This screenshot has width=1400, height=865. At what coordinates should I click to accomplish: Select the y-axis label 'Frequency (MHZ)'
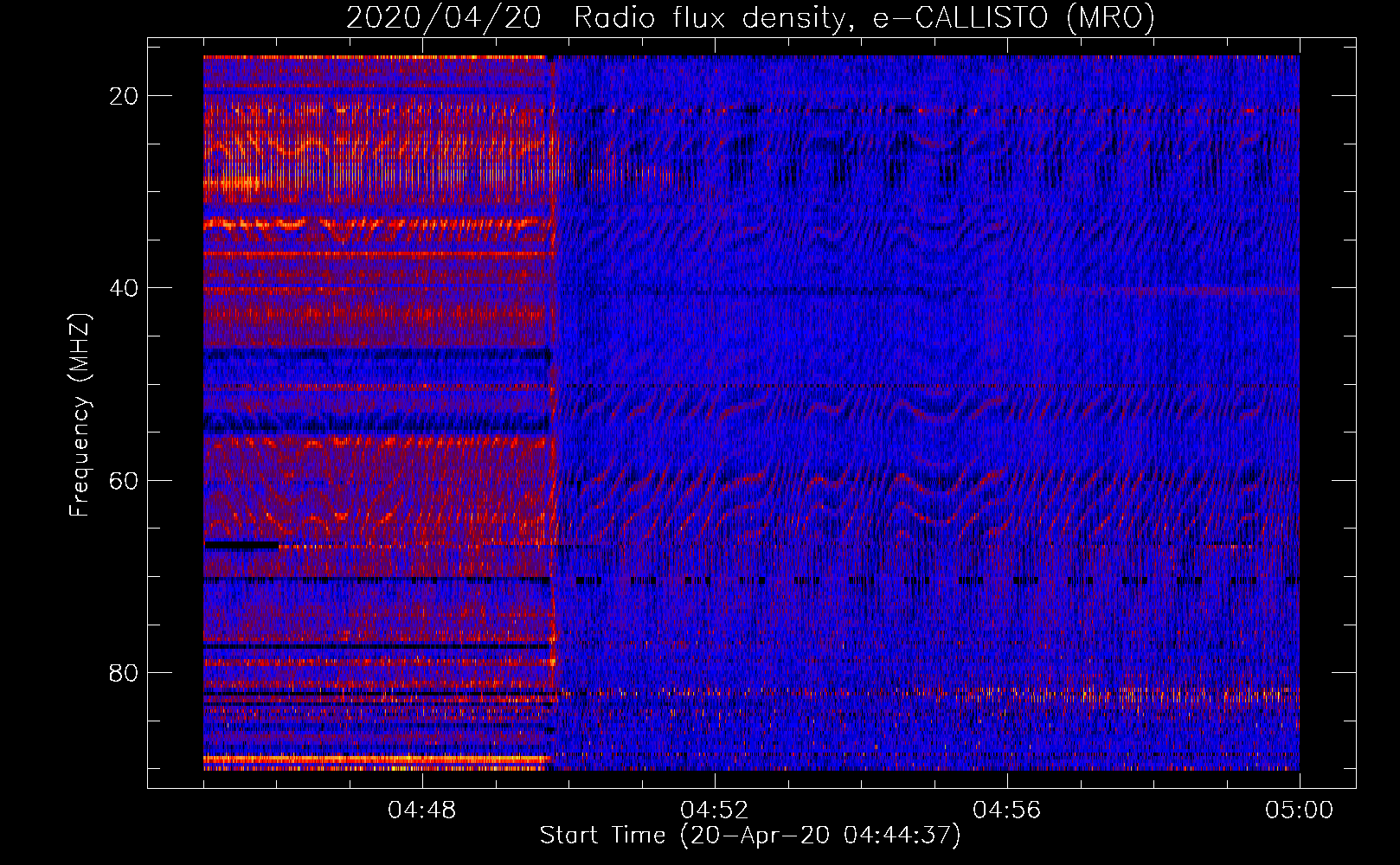(x=80, y=415)
